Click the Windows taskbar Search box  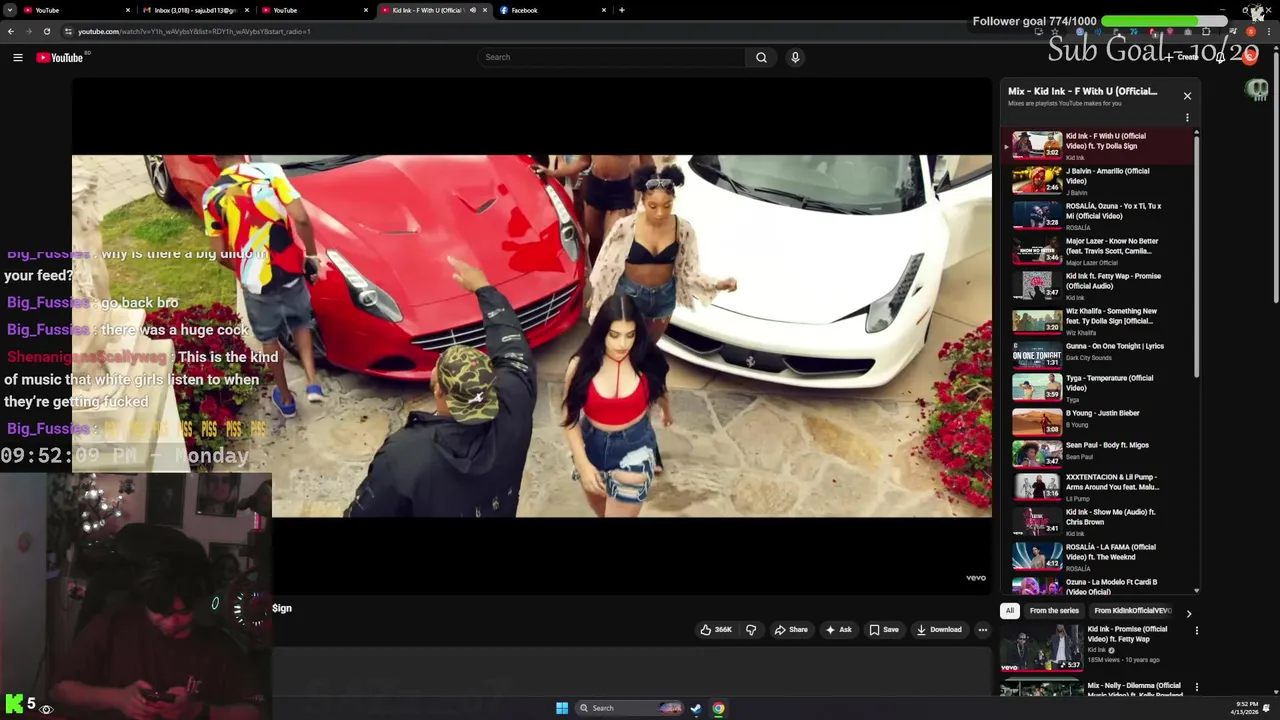pos(630,708)
